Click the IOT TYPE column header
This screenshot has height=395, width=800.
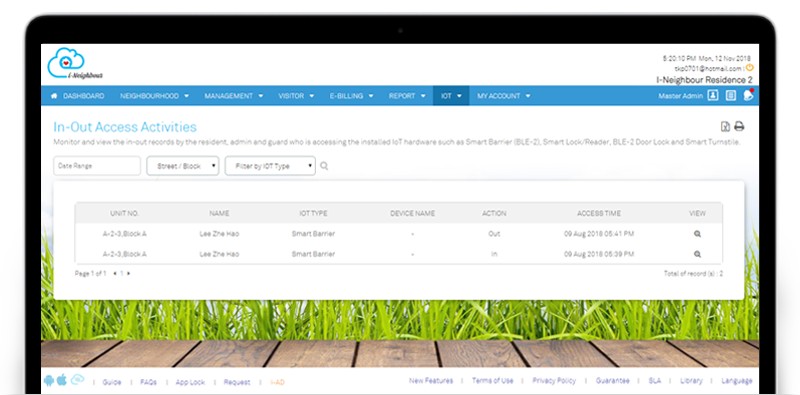click(313, 213)
